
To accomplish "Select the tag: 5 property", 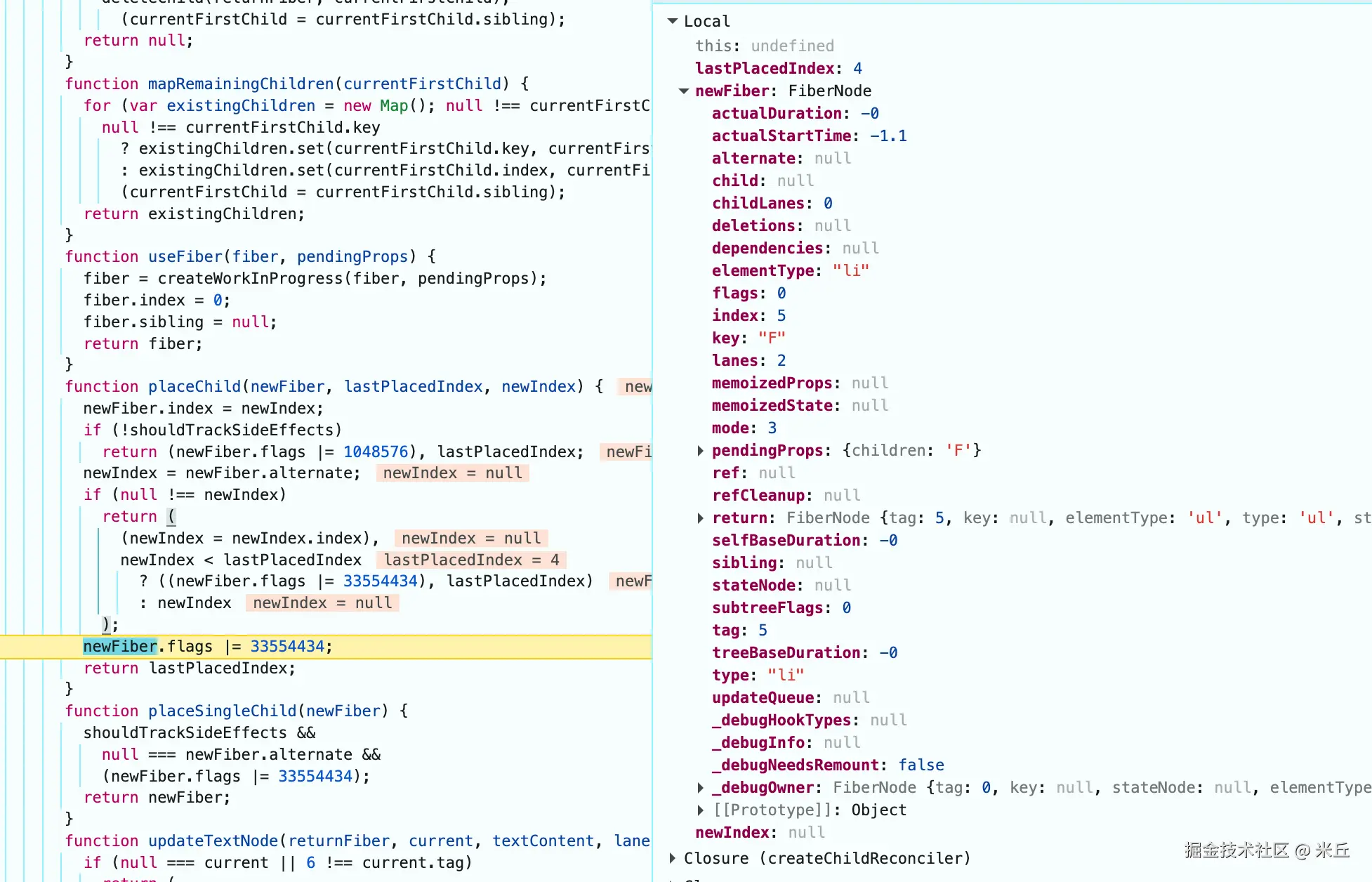I will pyautogui.click(x=739, y=631).
